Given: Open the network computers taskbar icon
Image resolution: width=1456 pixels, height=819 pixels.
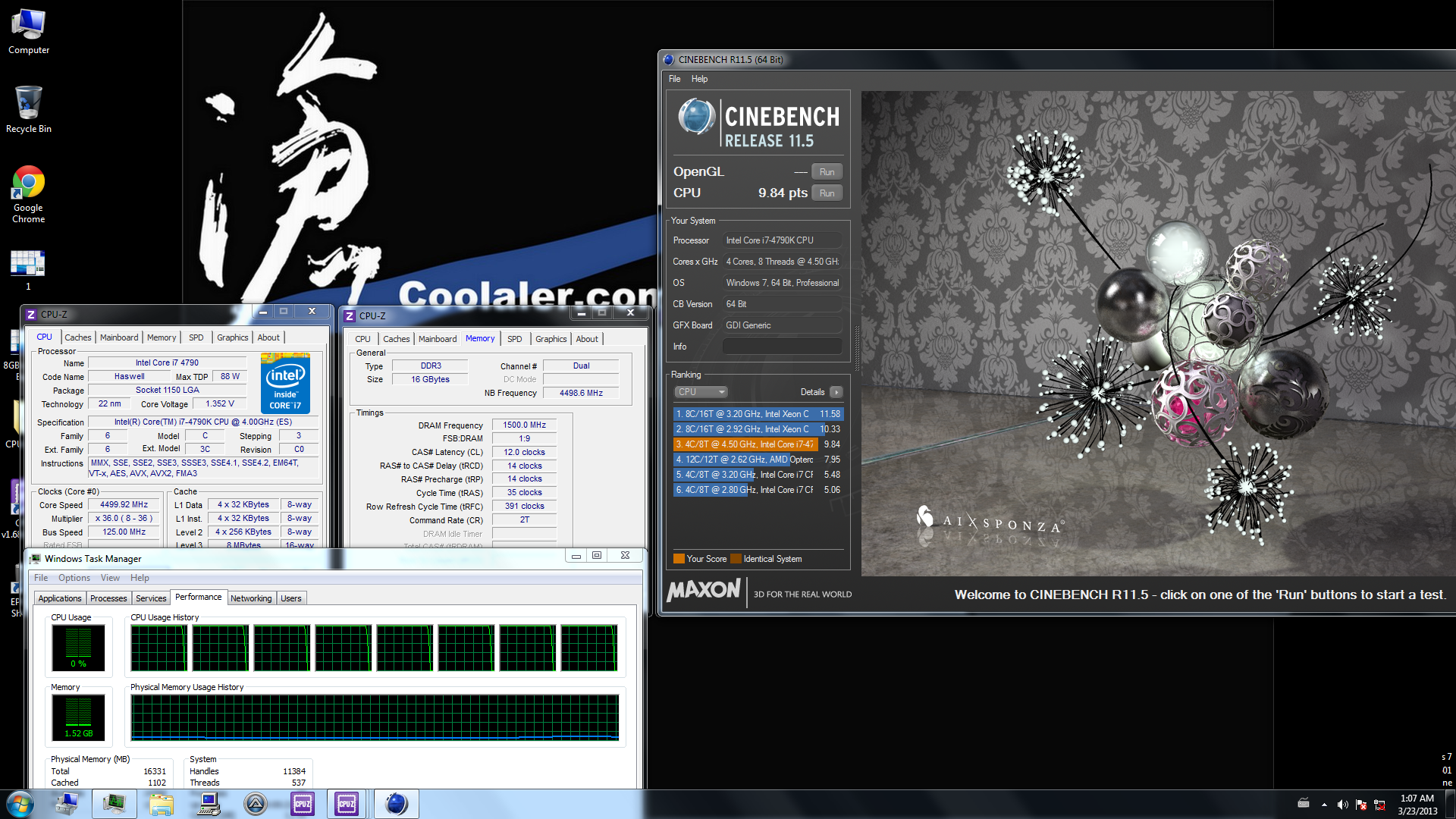Looking at the screenshot, I should point(67,804).
